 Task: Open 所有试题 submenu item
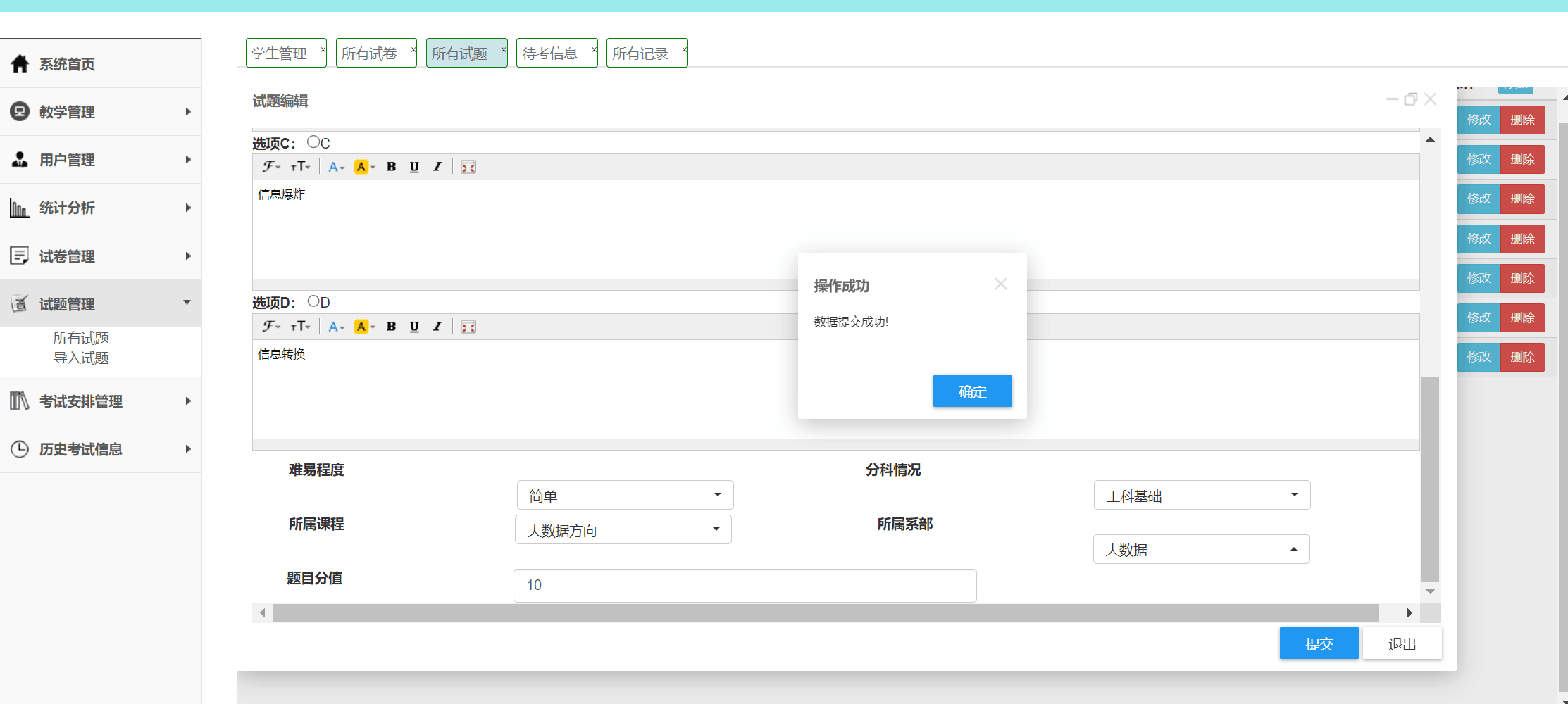(81, 338)
